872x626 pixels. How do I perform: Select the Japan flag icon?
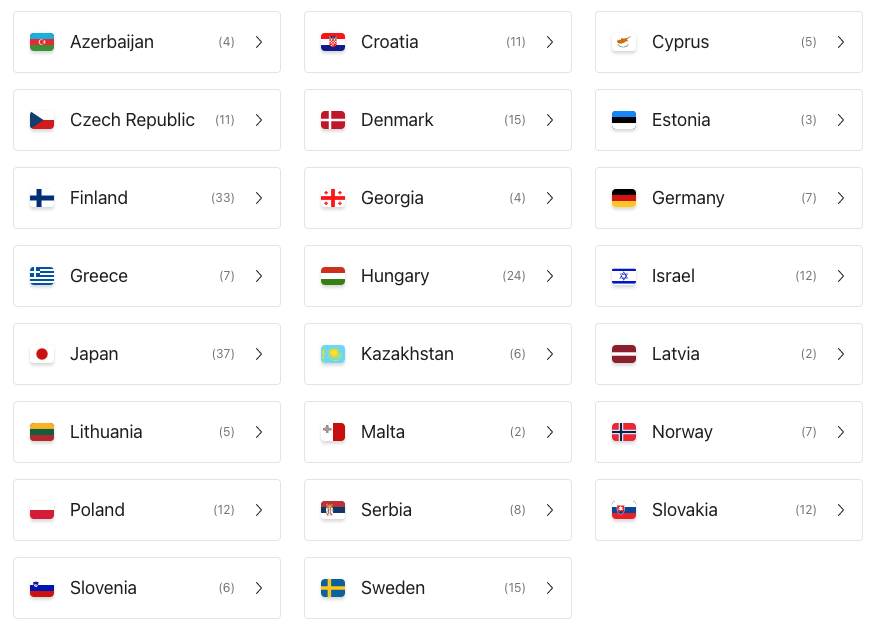(42, 354)
